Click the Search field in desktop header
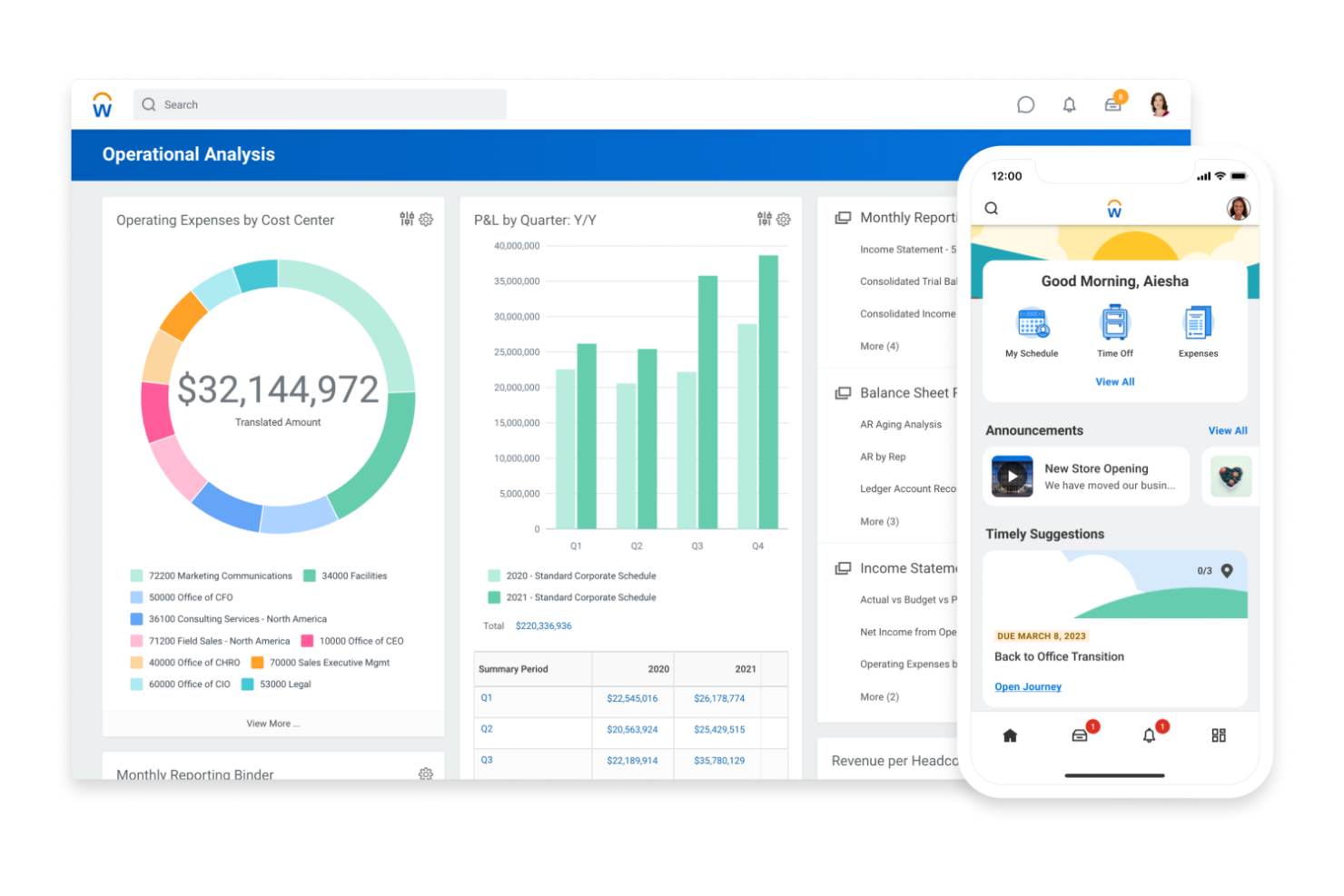The width and height of the screenshot is (1344, 896). 320,104
